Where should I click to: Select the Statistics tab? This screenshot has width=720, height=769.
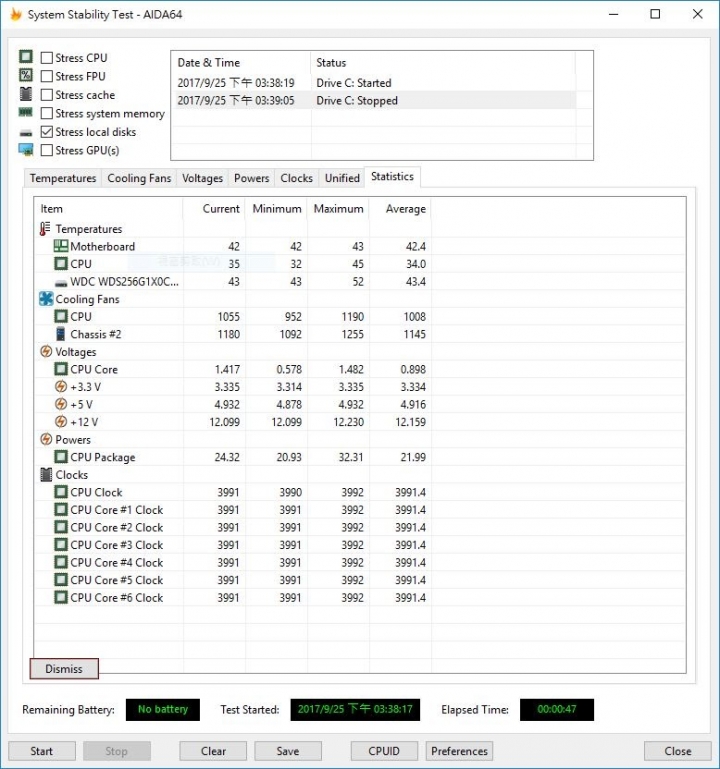pyautogui.click(x=392, y=177)
